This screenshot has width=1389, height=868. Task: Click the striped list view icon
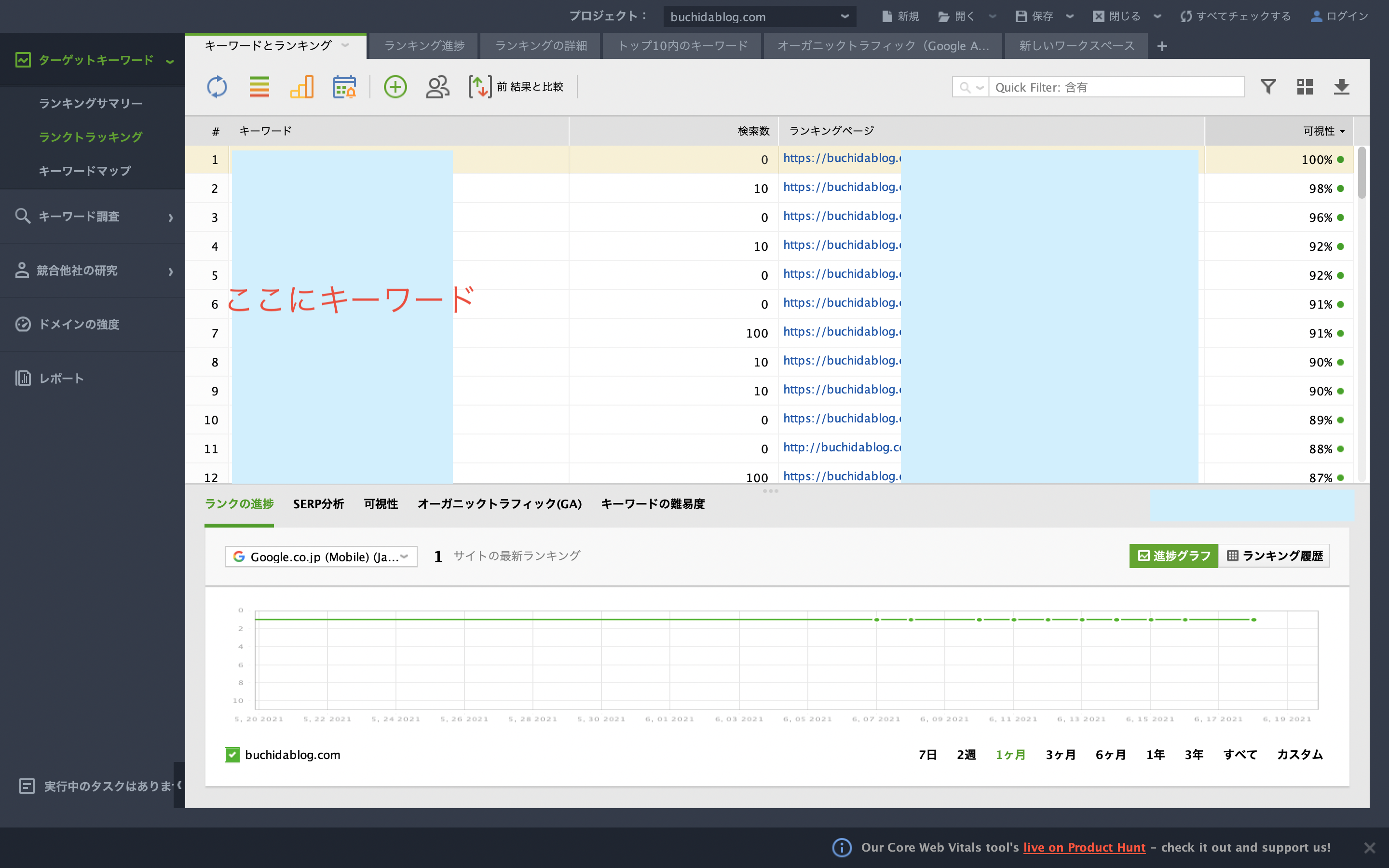click(259, 87)
